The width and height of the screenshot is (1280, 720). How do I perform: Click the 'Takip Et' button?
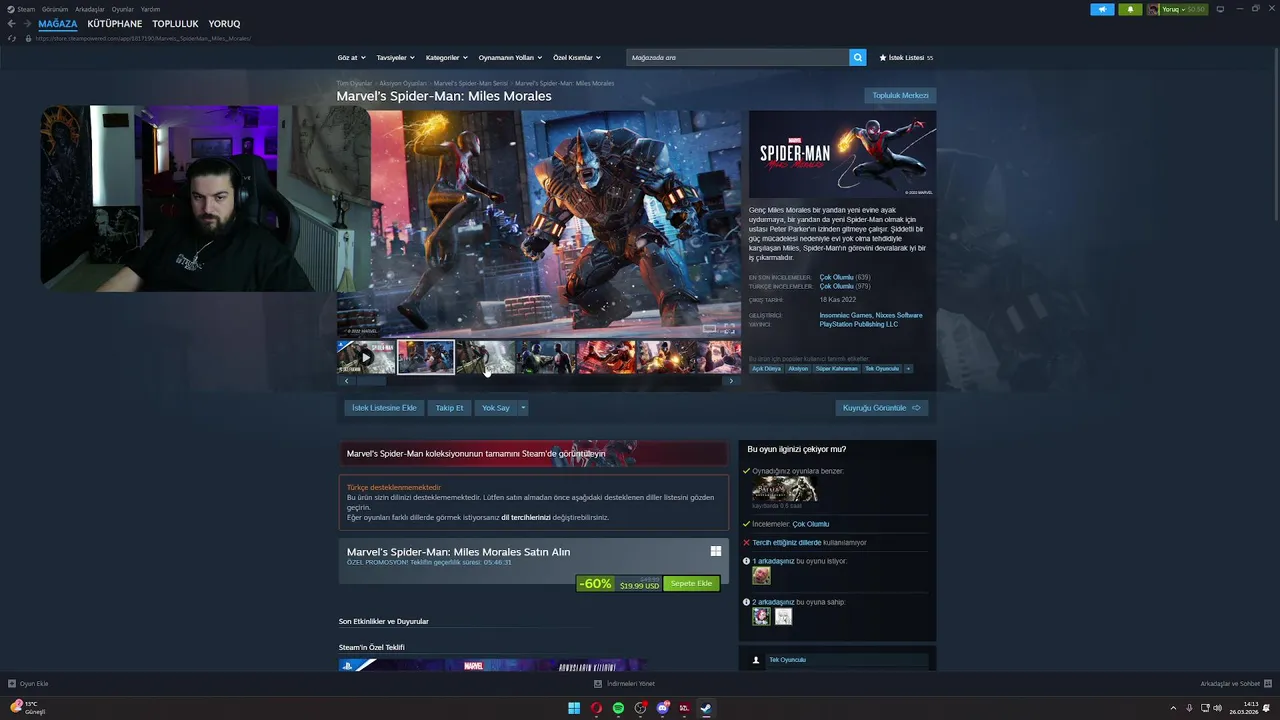pos(449,408)
